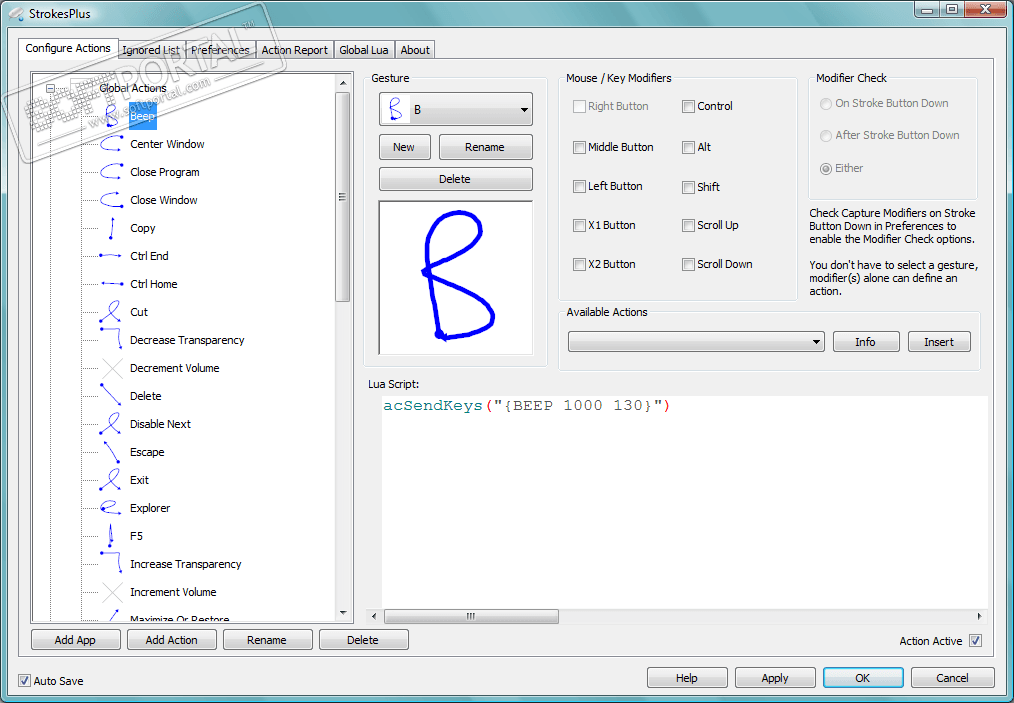This screenshot has height=703, width=1014.
Task: Click the Increase Transparency gesture icon
Action: pos(111,561)
